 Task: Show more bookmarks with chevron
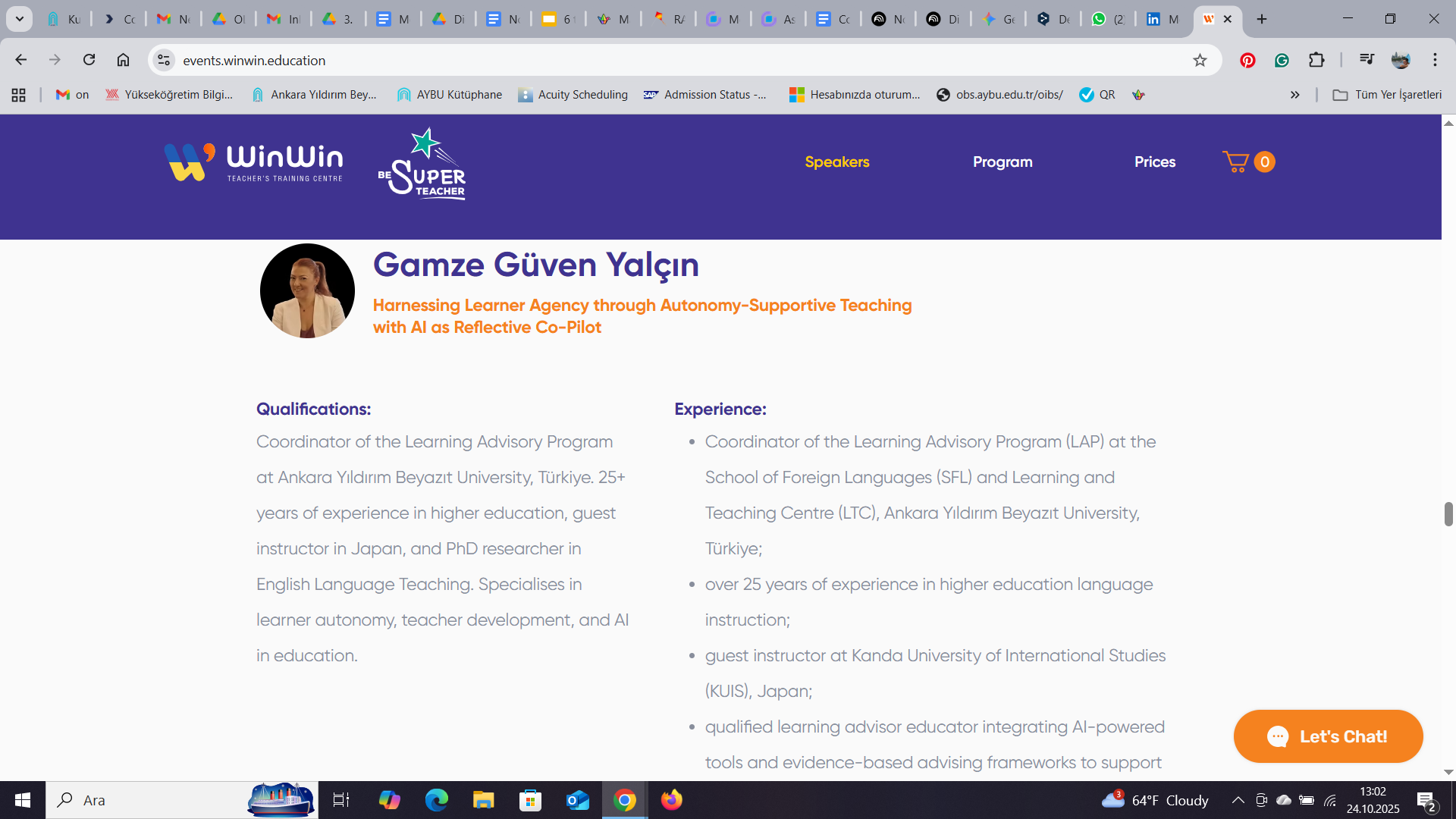coord(1294,95)
